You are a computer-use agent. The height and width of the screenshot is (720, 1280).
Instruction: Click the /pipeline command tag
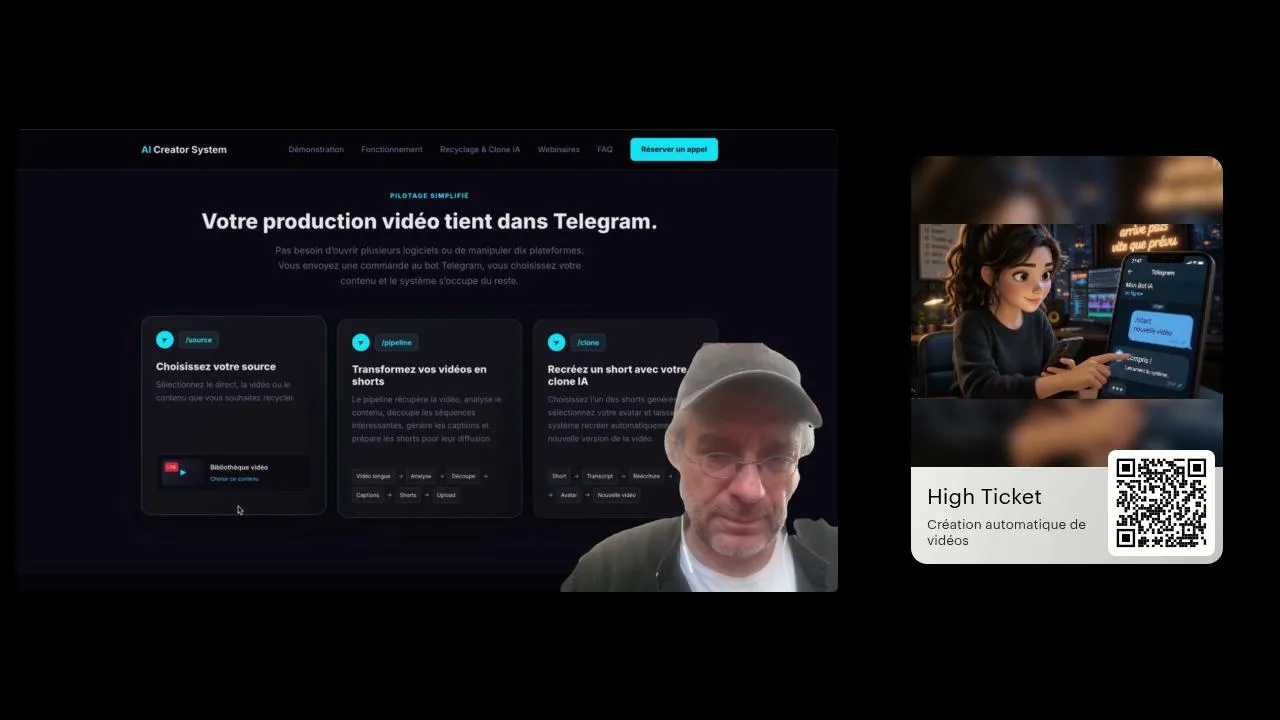coord(396,343)
